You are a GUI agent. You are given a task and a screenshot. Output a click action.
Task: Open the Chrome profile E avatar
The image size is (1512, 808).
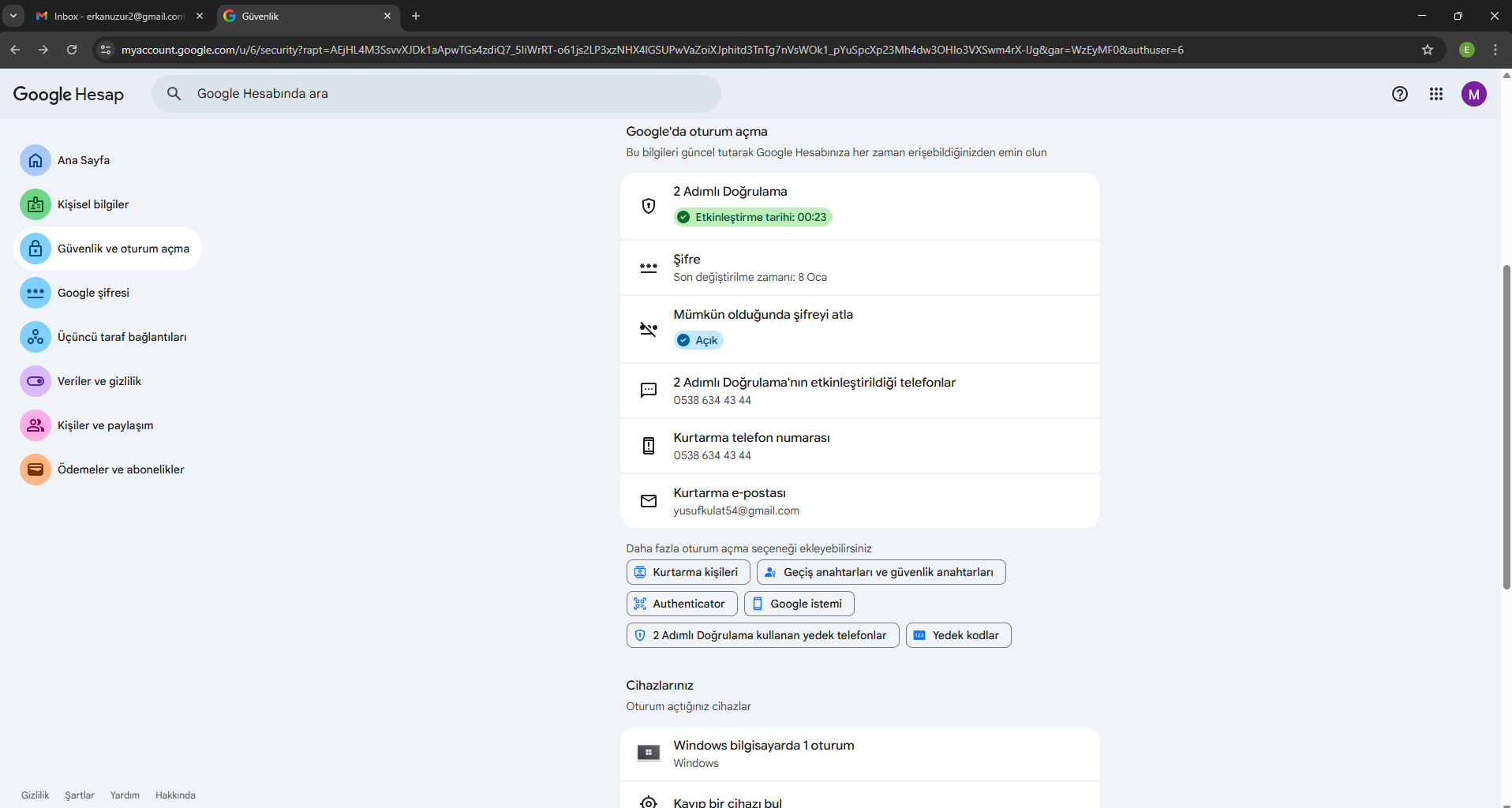pos(1467,50)
